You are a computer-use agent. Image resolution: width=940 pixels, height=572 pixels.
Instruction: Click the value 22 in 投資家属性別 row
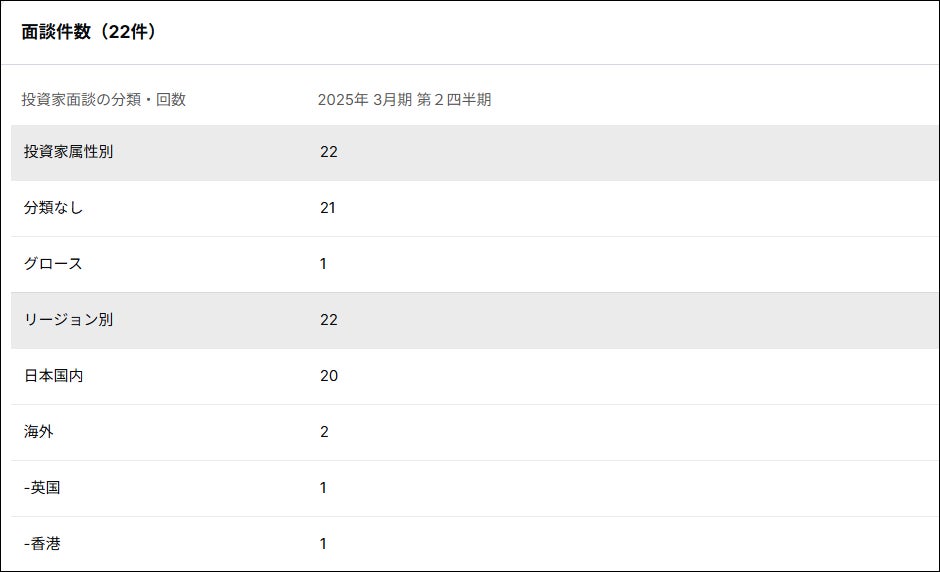tap(329, 152)
